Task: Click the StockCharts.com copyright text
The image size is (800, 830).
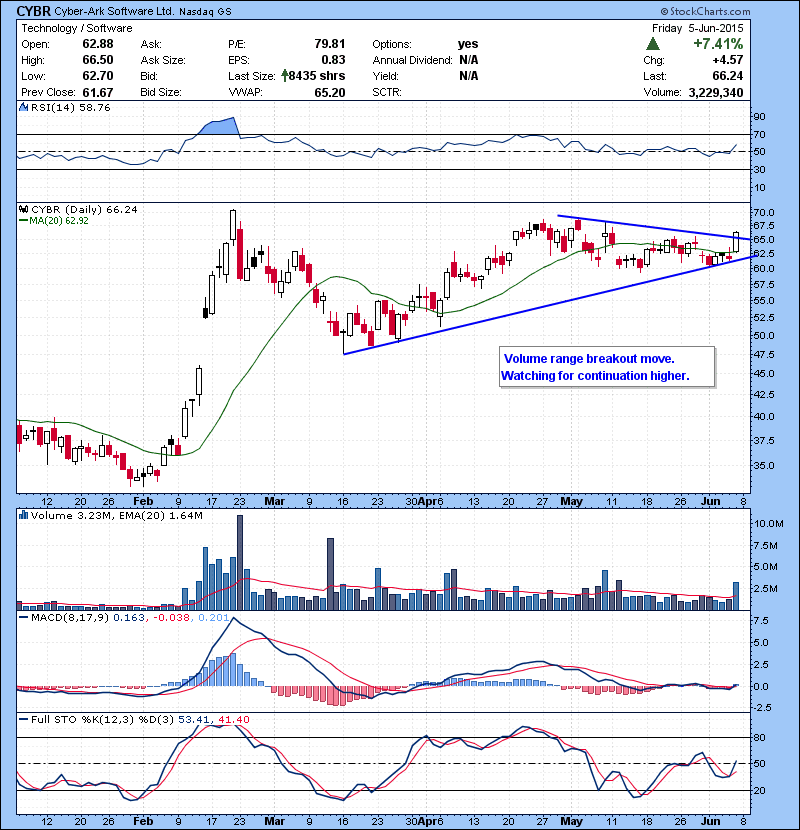Action: click(x=705, y=11)
